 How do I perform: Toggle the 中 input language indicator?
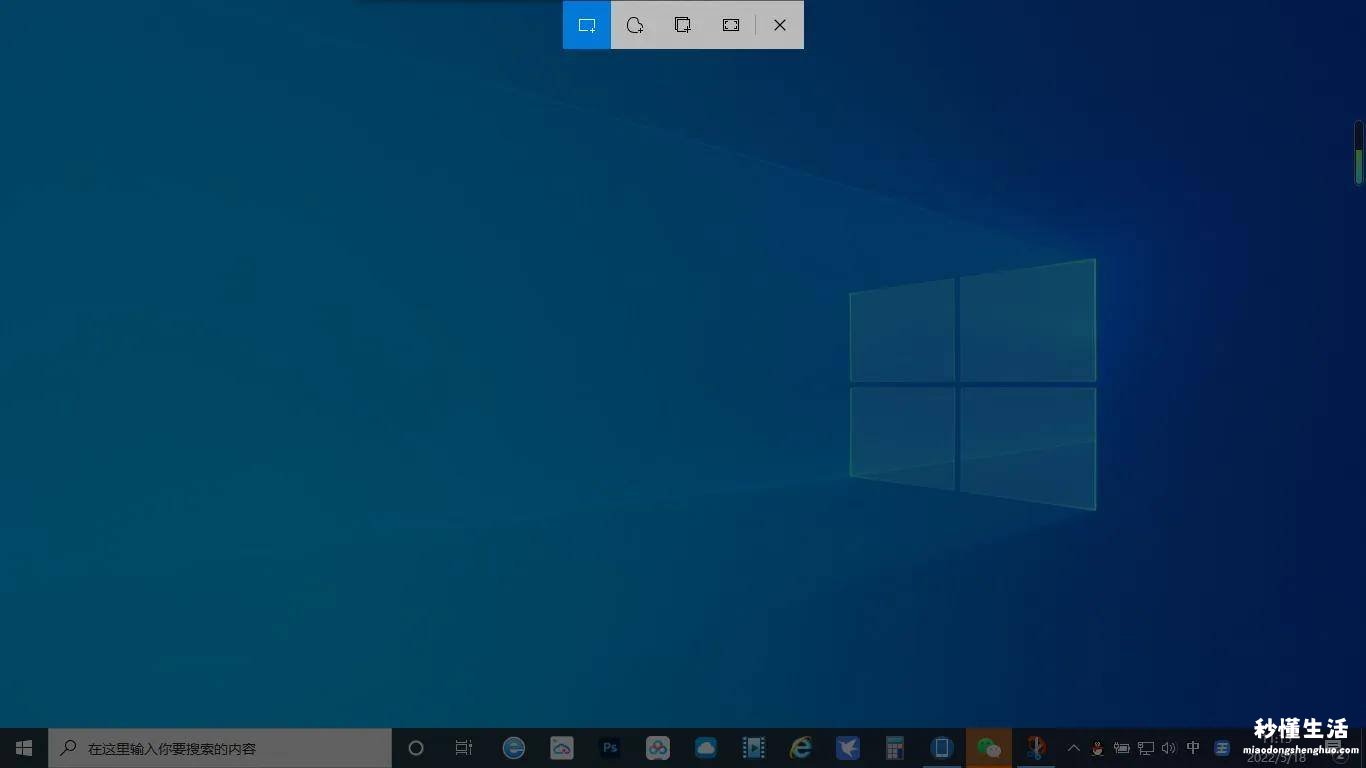[x=1193, y=748]
